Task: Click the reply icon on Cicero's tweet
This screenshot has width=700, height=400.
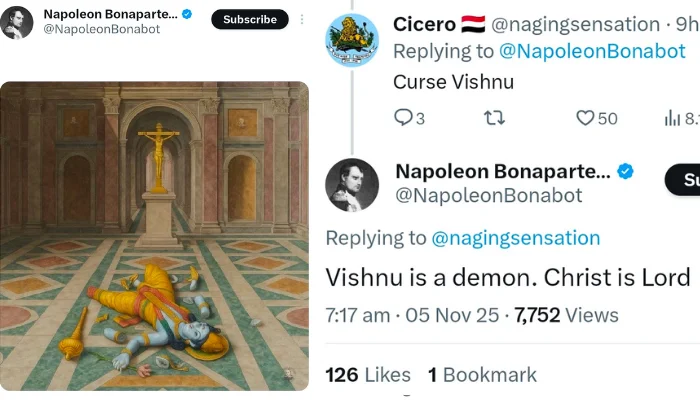Action: 403,117
